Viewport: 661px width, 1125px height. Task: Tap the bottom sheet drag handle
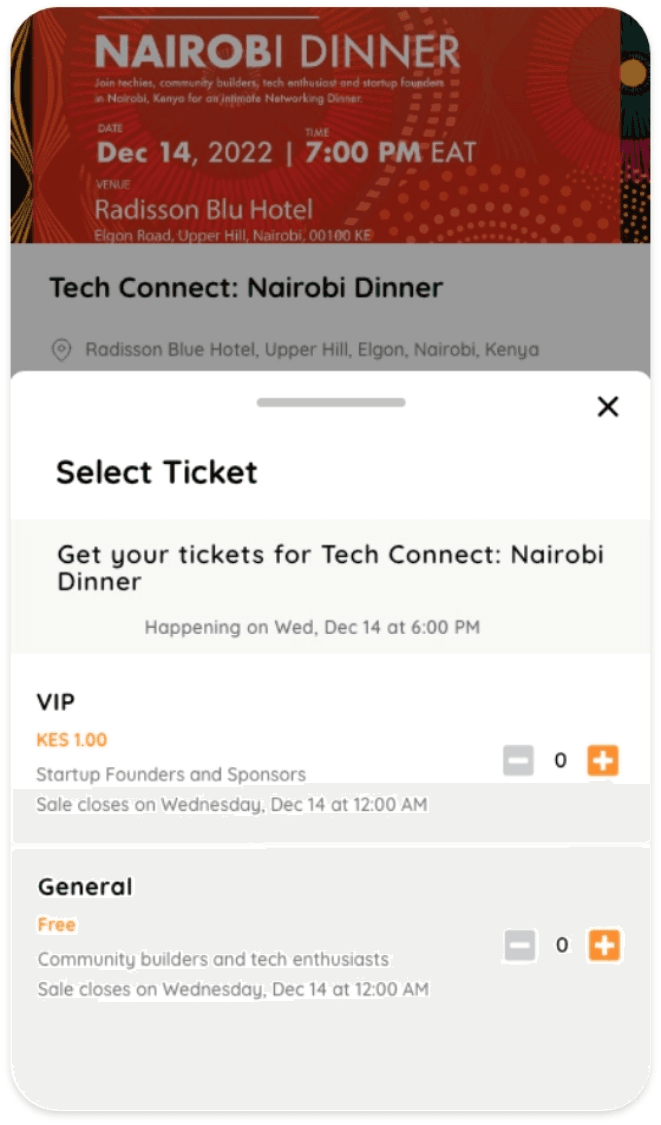click(x=331, y=403)
